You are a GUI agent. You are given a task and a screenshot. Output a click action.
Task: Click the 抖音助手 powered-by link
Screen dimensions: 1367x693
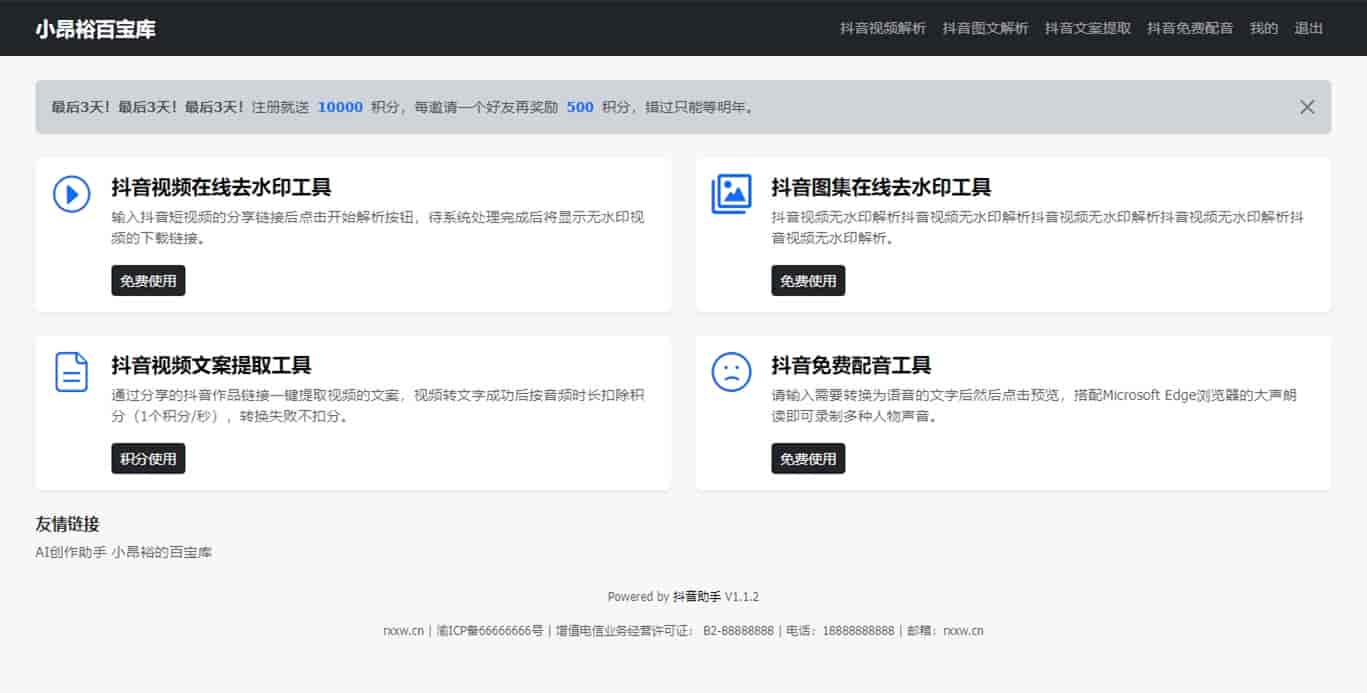[x=697, y=597]
